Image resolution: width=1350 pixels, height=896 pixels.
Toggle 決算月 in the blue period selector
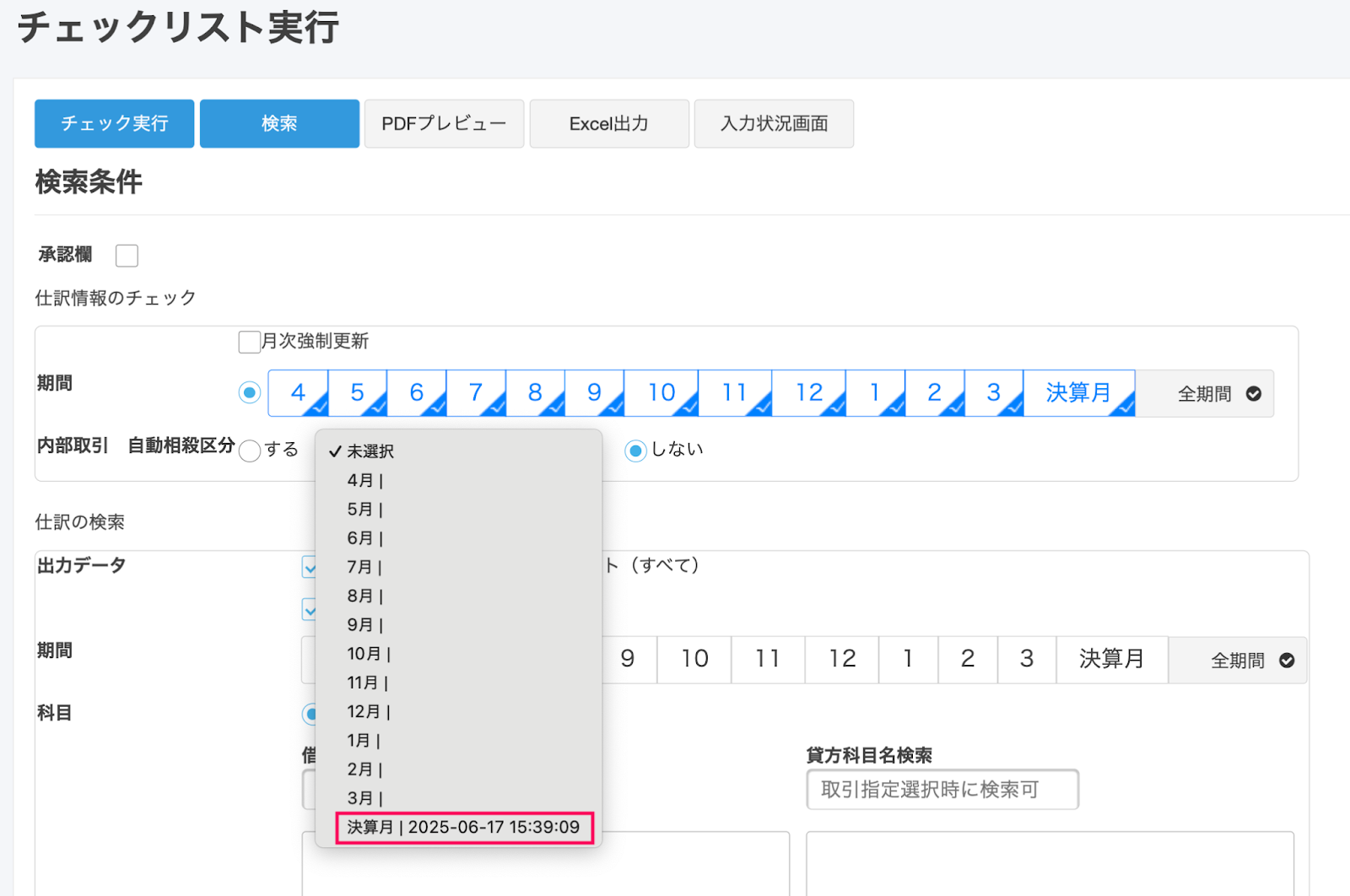[x=1078, y=393]
